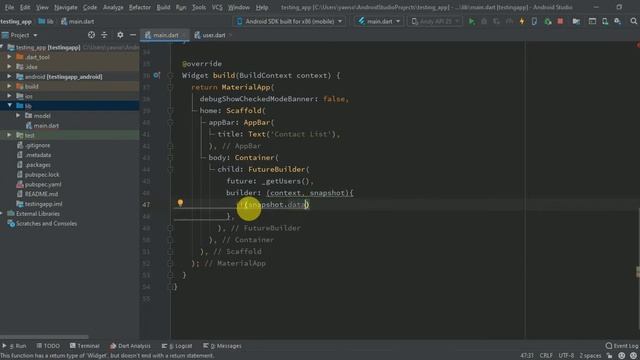Fold the AppBar block at line 40

[171, 122]
